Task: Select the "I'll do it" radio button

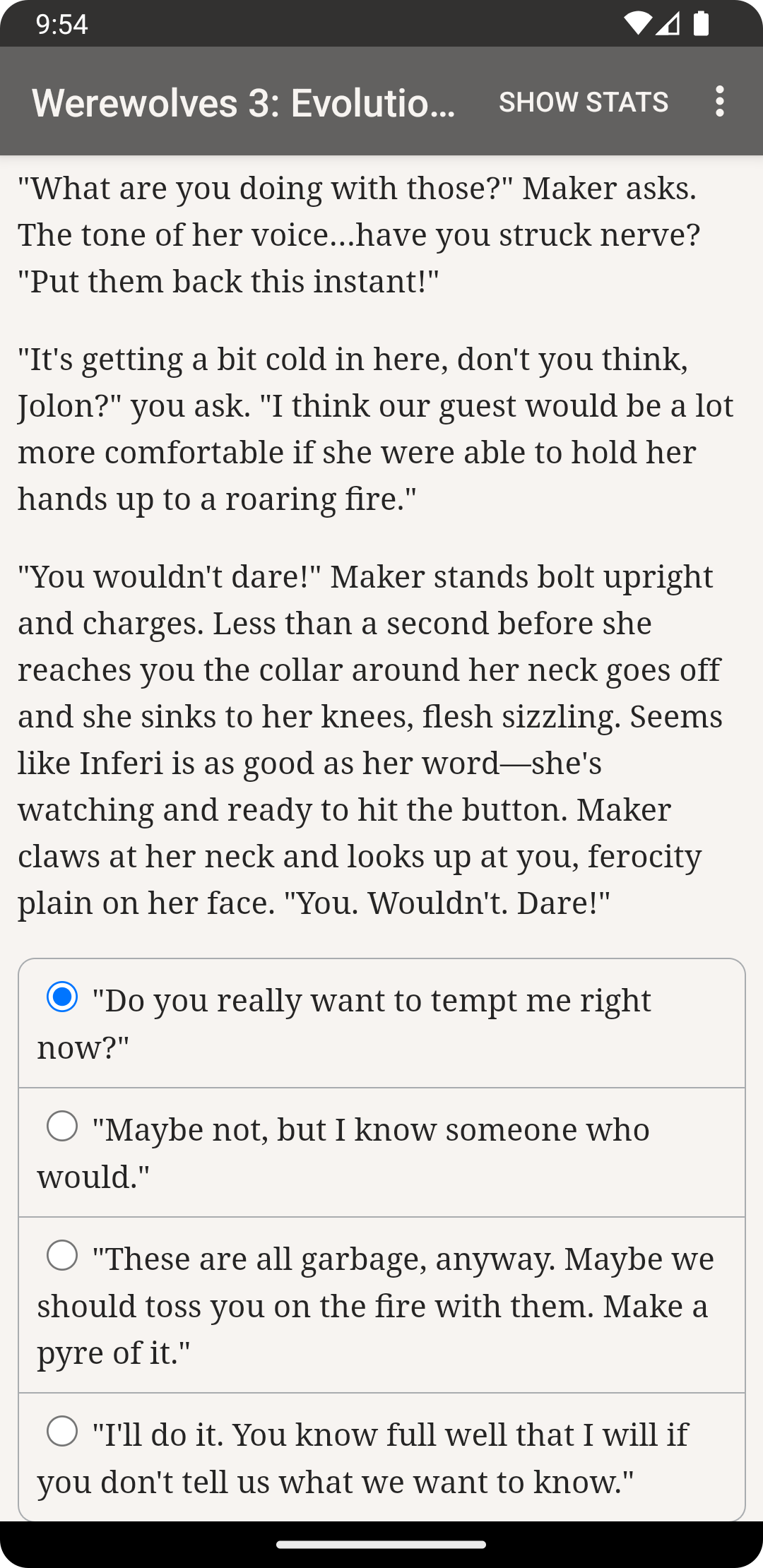Action: click(62, 1431)
